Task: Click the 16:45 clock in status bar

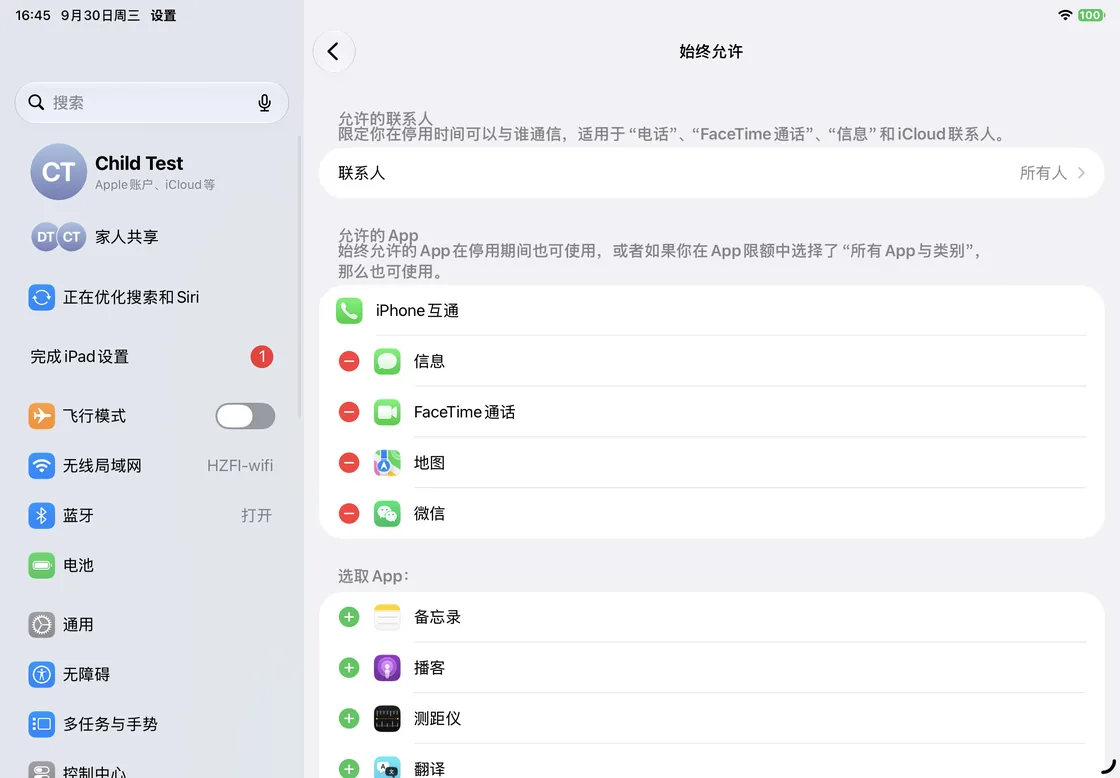Action: point(33,15)
